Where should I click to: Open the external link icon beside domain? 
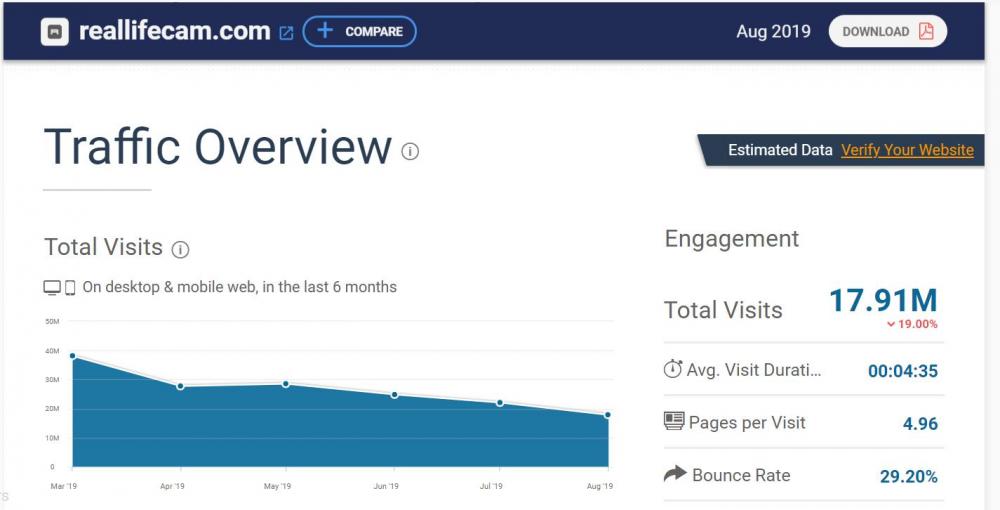286,33
